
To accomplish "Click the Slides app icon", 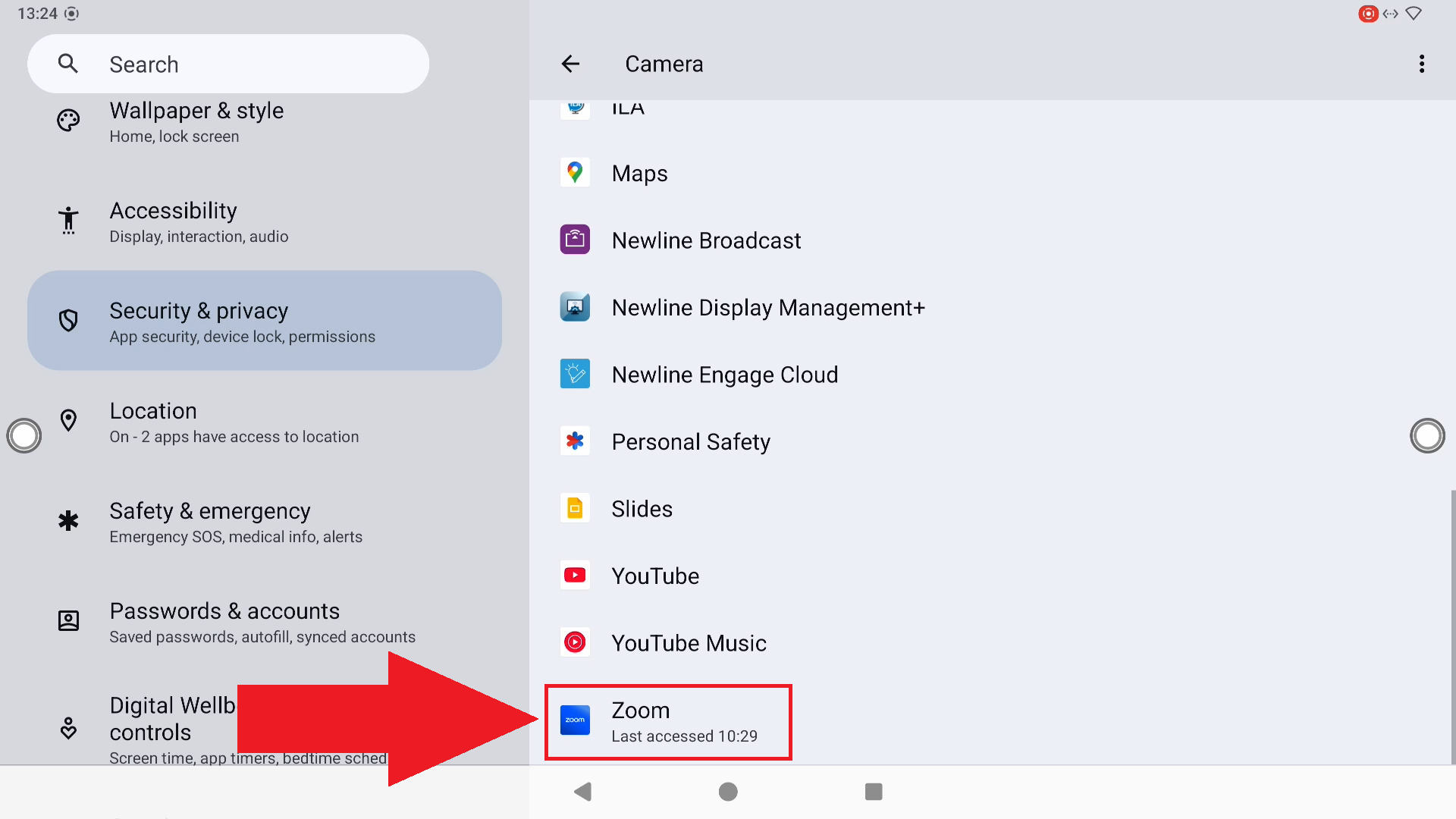I will coord(575,508).
